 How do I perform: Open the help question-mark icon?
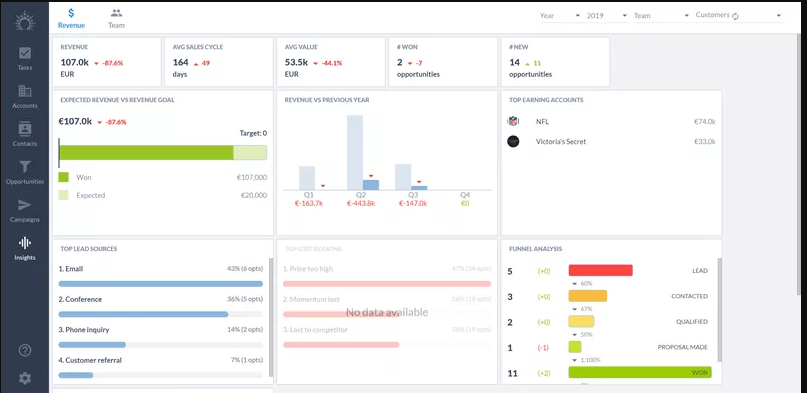25,350
